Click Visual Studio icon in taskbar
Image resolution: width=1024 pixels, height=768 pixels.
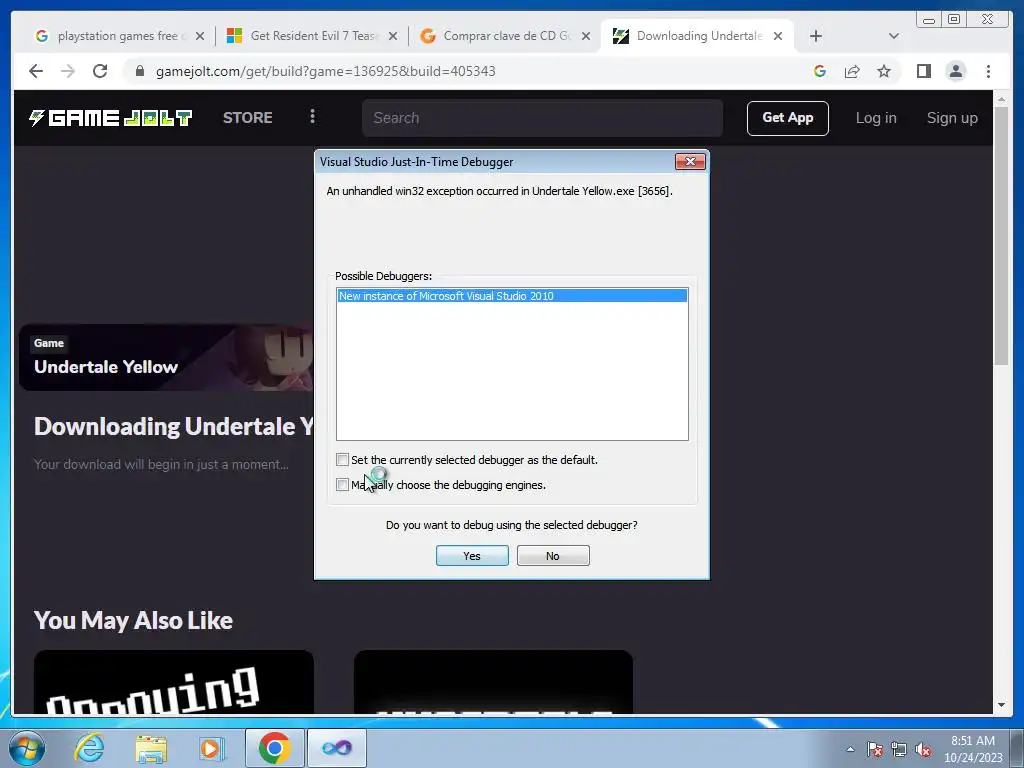(337, 748)
